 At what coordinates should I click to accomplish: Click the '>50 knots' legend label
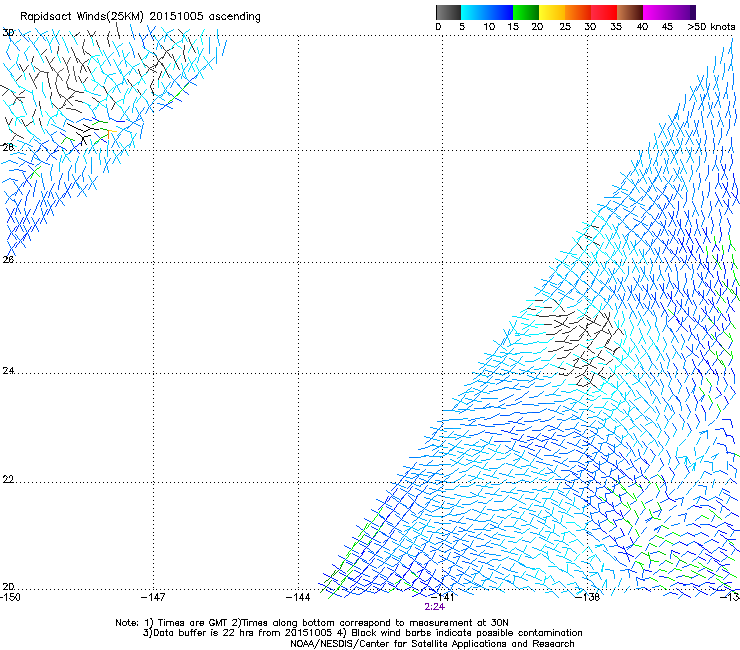click(x=711, y=27)
